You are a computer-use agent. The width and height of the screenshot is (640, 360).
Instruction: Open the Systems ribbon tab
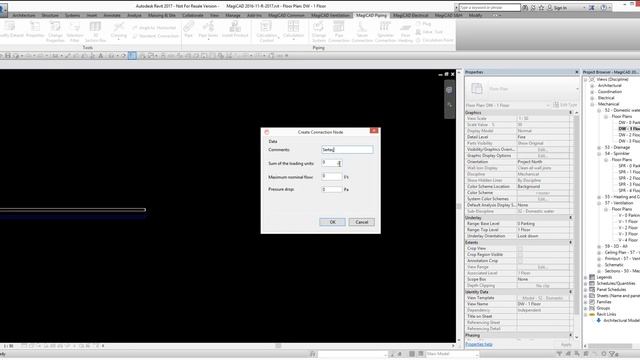click(x=73, y=15)
